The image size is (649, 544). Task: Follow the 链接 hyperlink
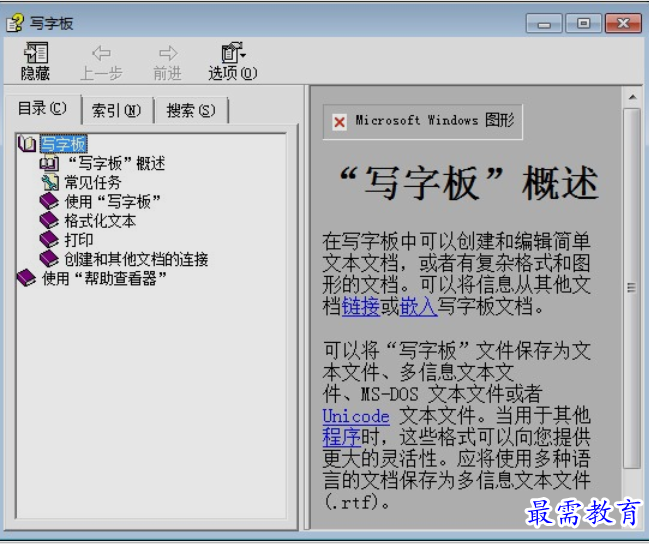(361, 307)
